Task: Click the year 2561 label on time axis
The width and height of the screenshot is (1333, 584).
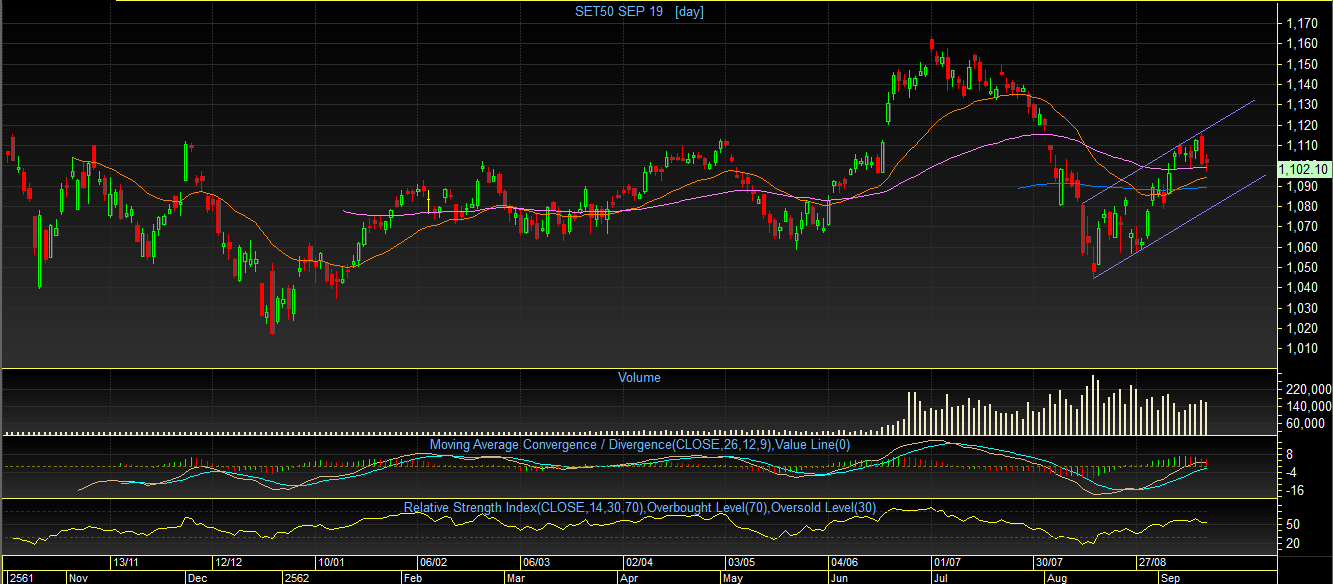Action: (x=21, y=577)
